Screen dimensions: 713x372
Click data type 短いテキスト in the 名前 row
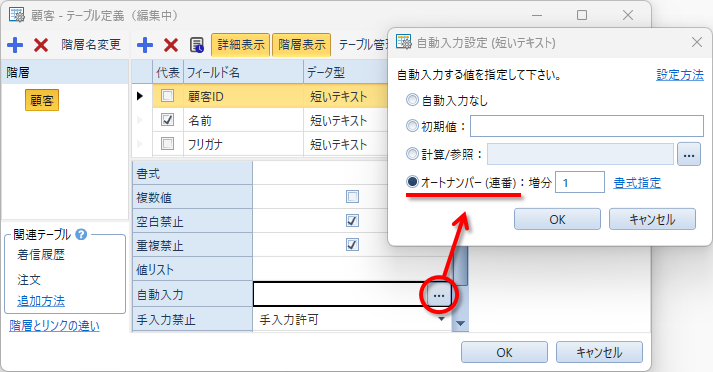click(x=346, y=120)
